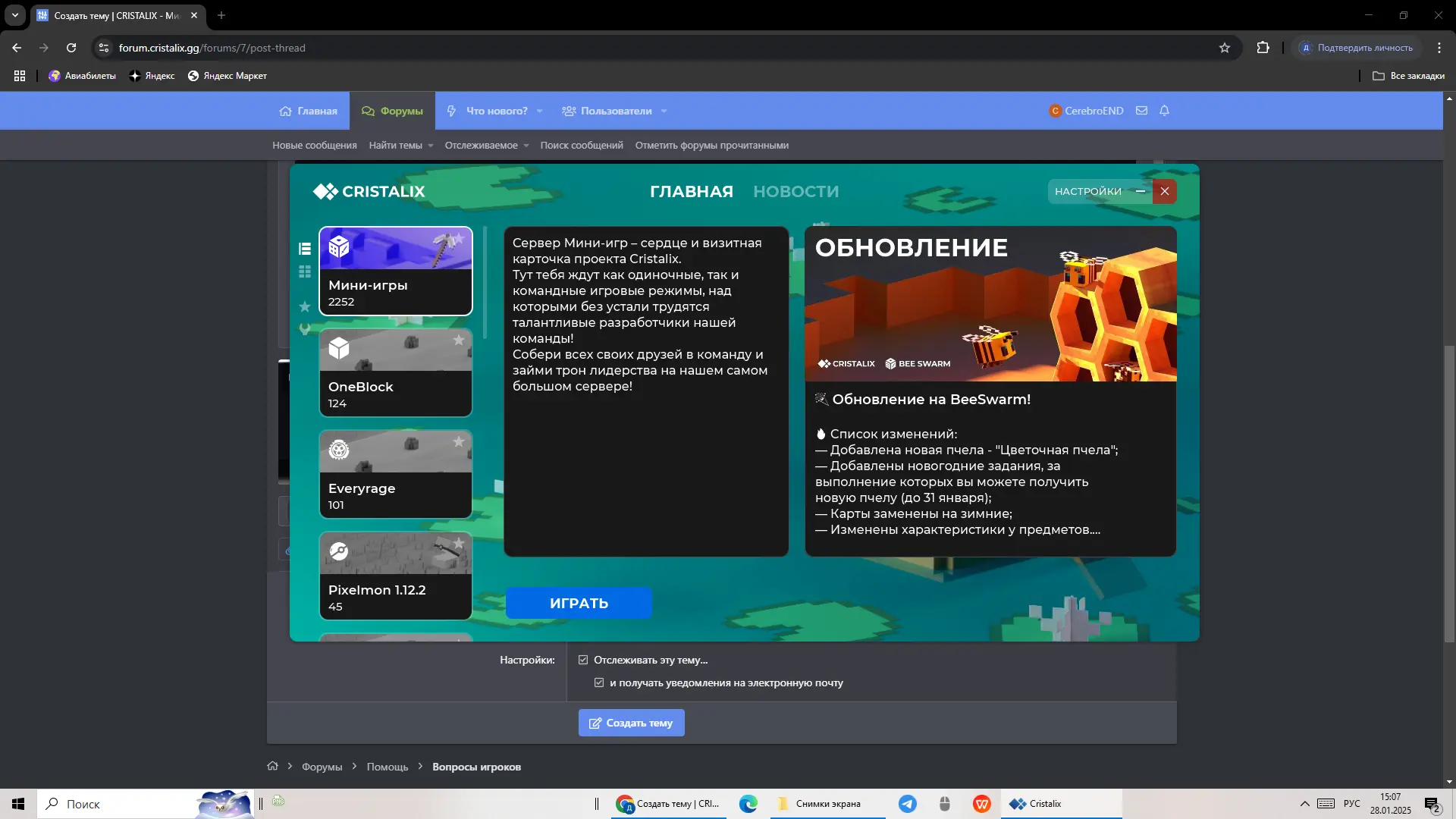This screenshot has width=1456, height=819.
Task: Open CerebroEND user profile menu
Action: (1086, 111)
